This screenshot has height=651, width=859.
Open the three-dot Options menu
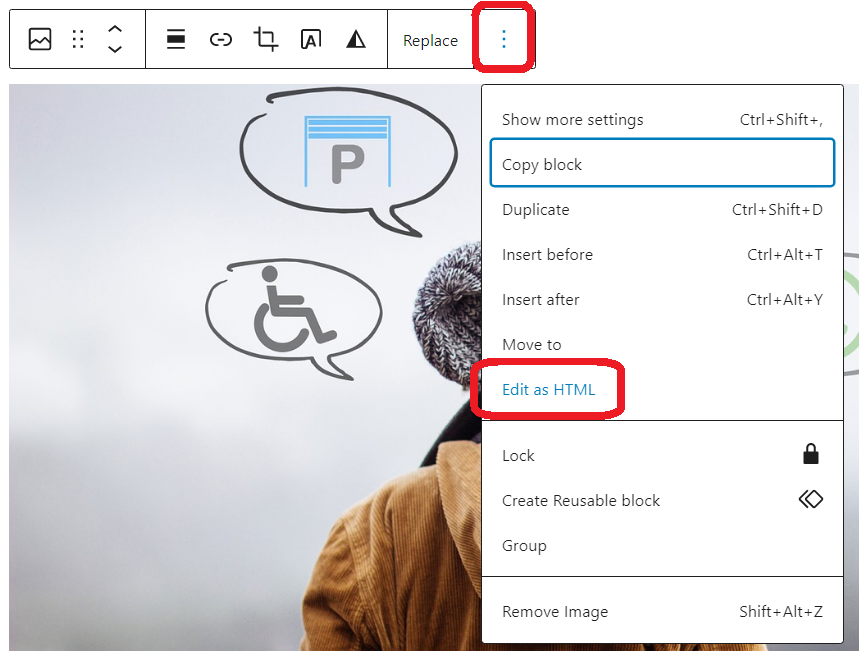503,39
